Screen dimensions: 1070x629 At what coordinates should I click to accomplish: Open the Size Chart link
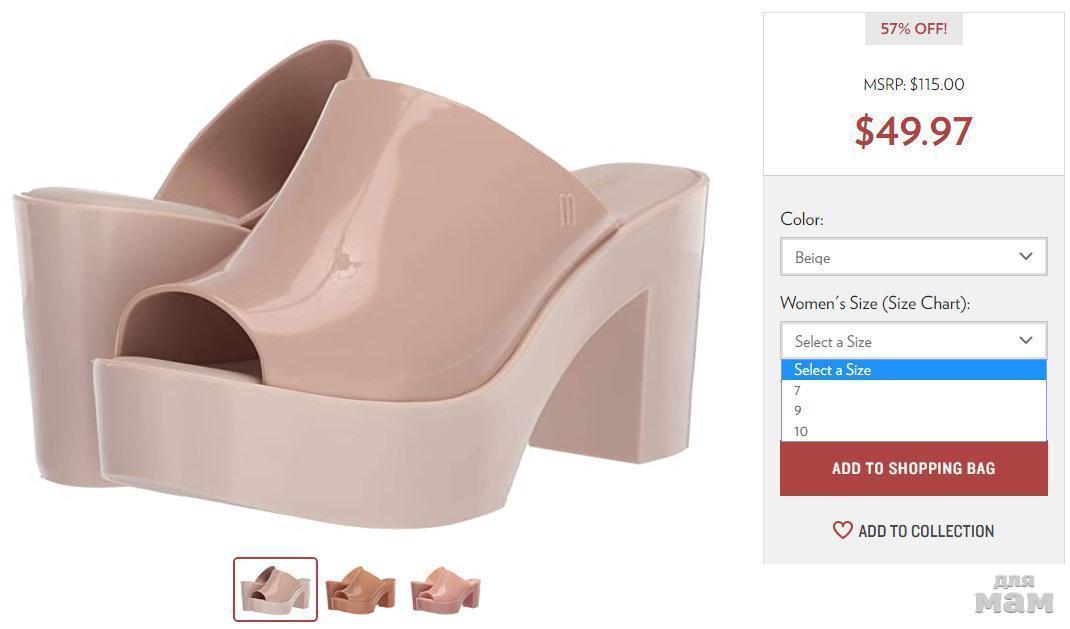click(x=925, y=303)
